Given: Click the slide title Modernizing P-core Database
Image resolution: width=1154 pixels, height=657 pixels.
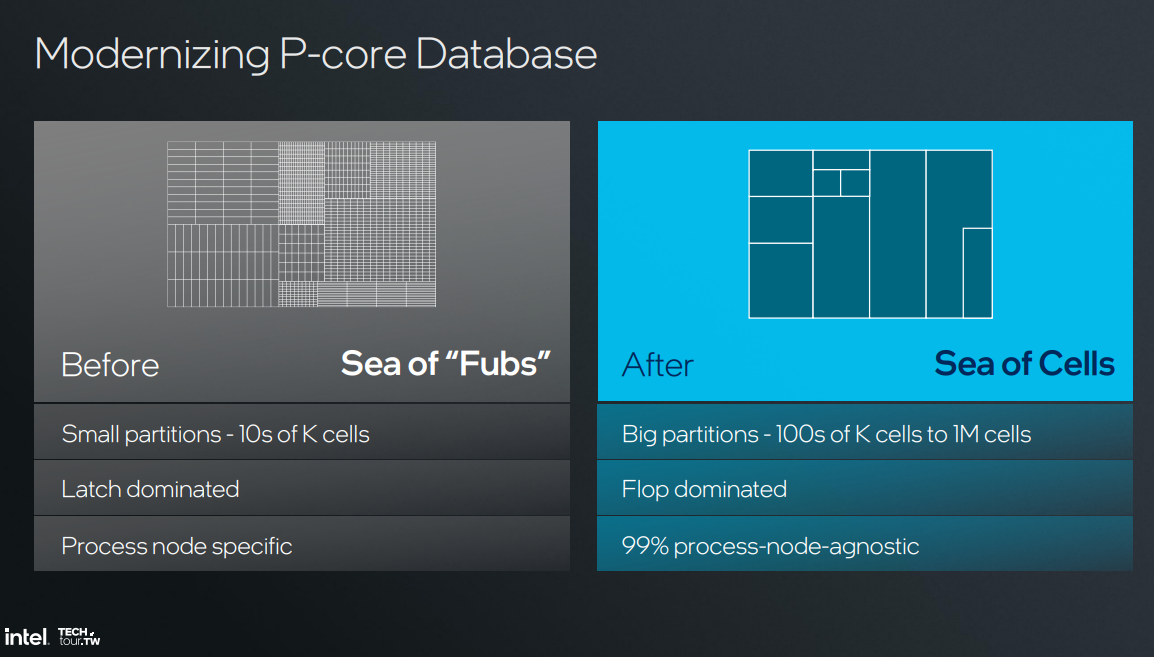Looking at the screenshot, I should (315, 54).
